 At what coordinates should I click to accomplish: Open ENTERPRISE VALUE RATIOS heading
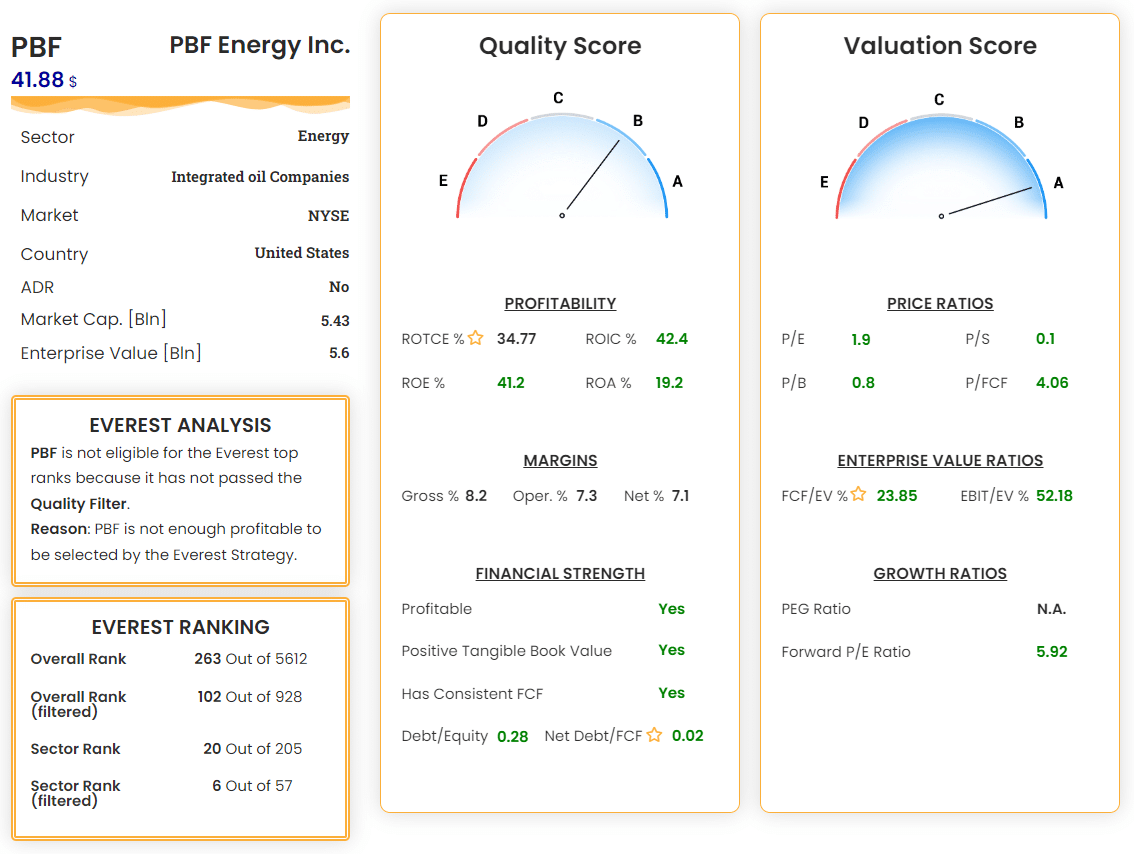pos(940,461)
